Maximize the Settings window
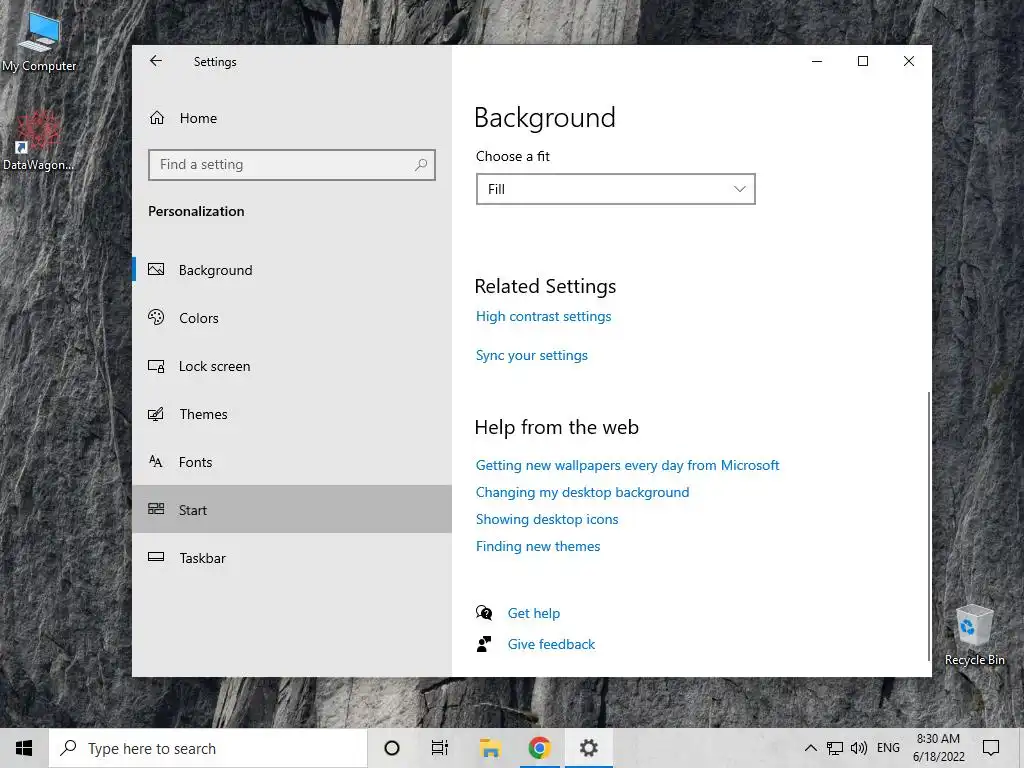The width and height of the screenshot is (1024, 768). coord(863,61)
